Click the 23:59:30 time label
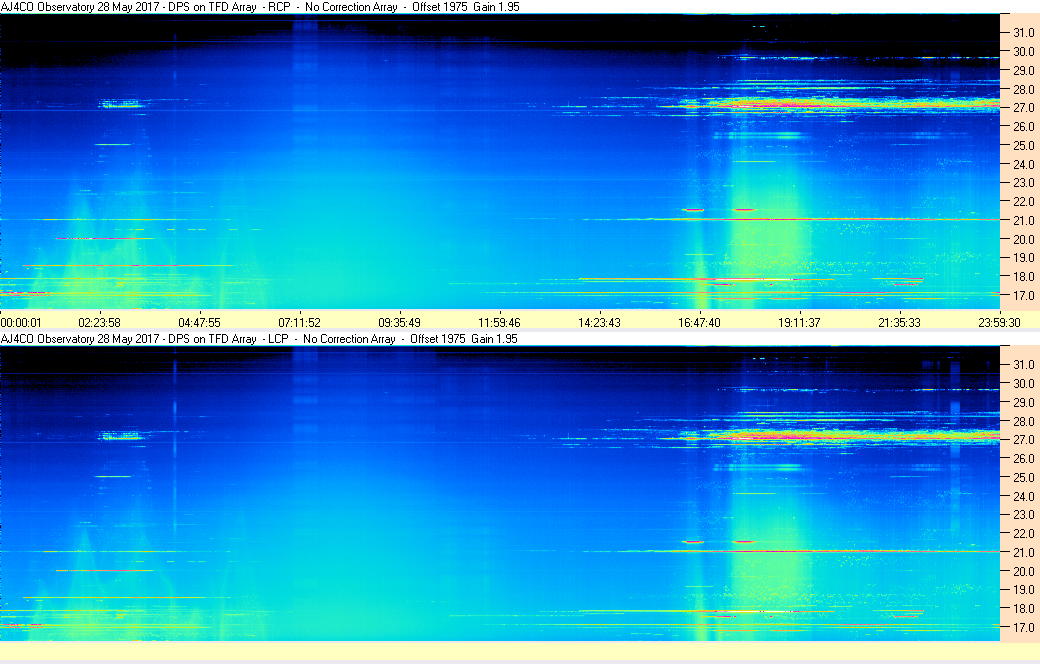This screenshot has width=1040, height=664. click(999, 323)
